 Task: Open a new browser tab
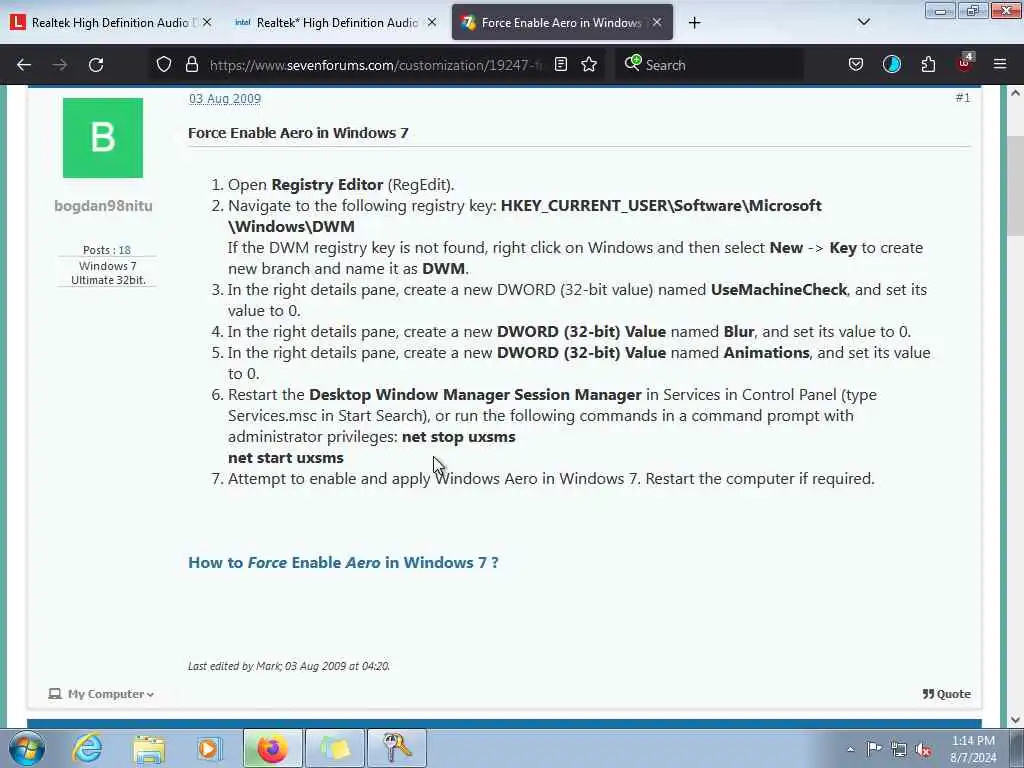pos(694,23)
